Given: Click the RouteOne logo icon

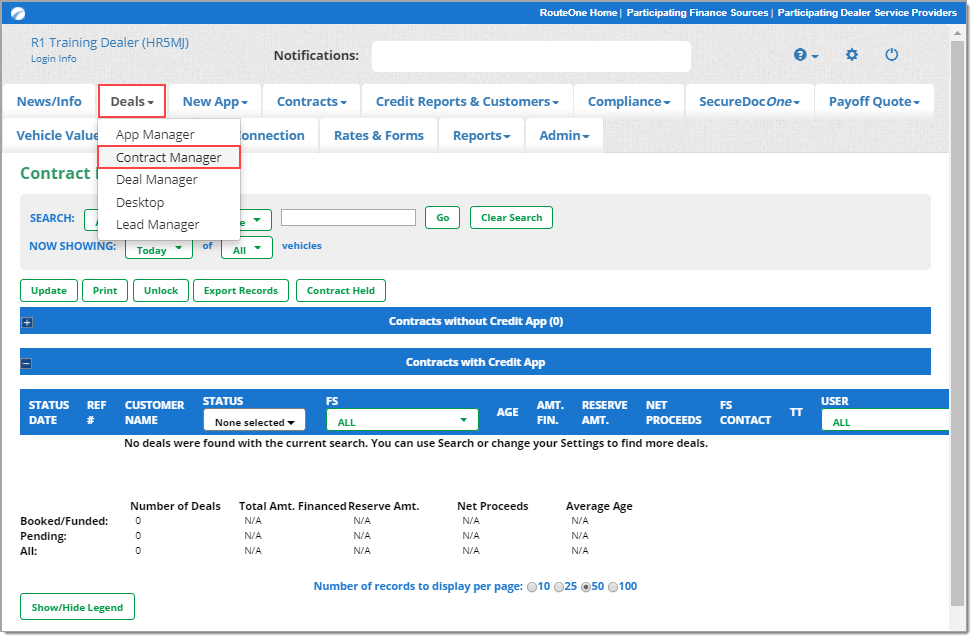Looking at the screenshot, I should 18,13.
